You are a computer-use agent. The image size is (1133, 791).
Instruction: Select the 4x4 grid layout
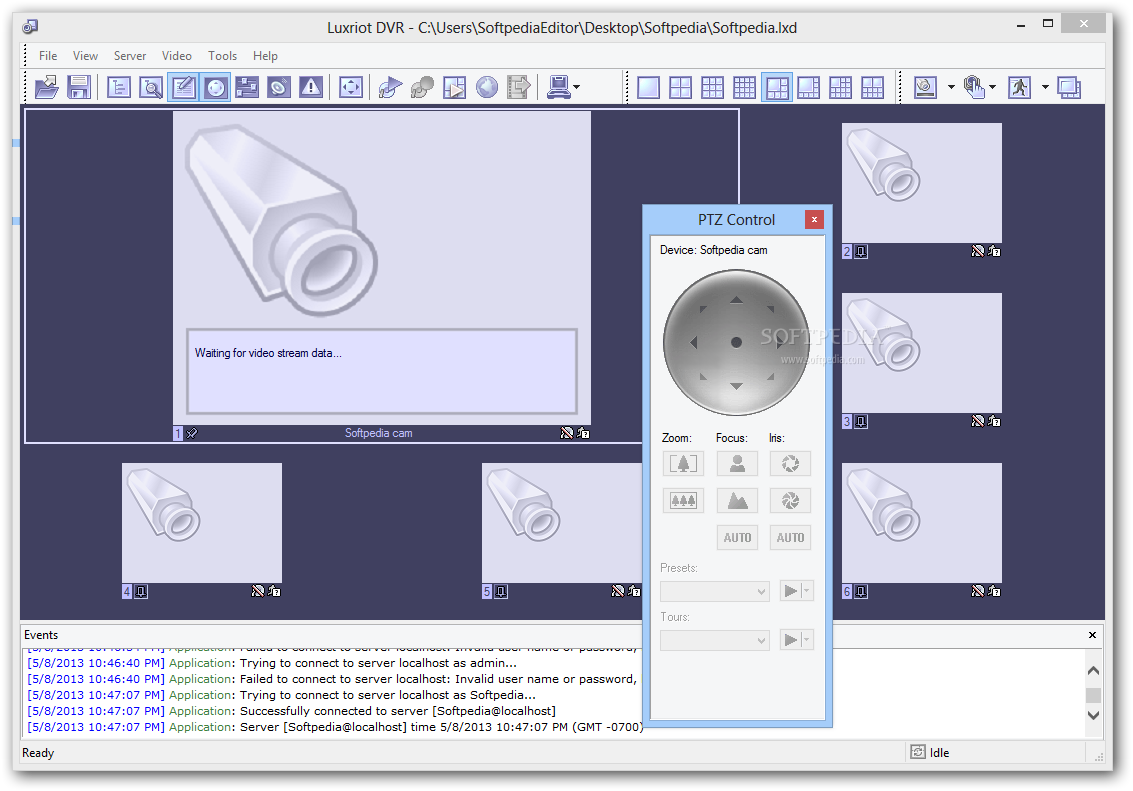tap(744, 87)
